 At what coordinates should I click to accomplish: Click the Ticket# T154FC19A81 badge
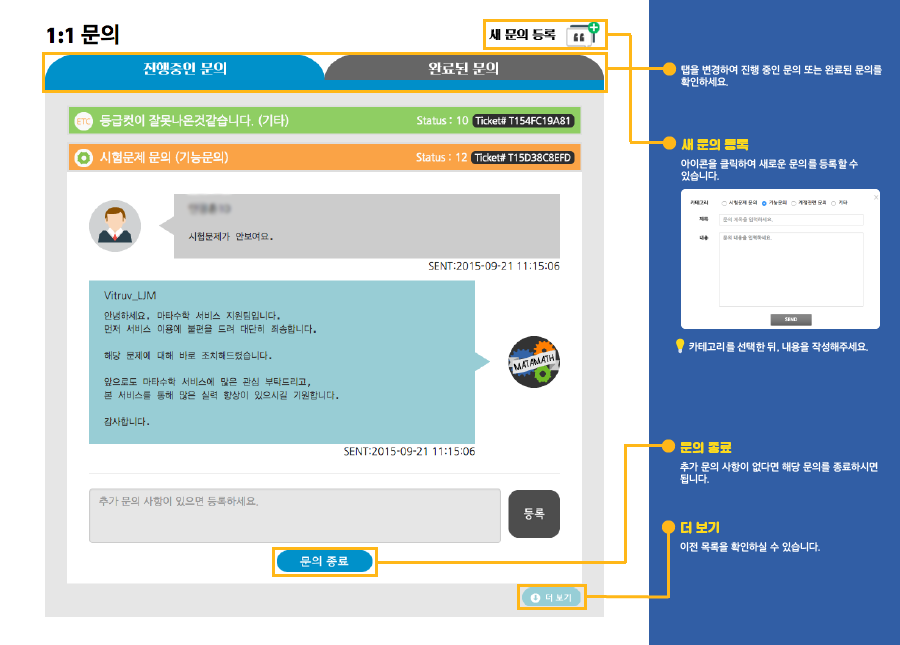[x=524, y=122]
